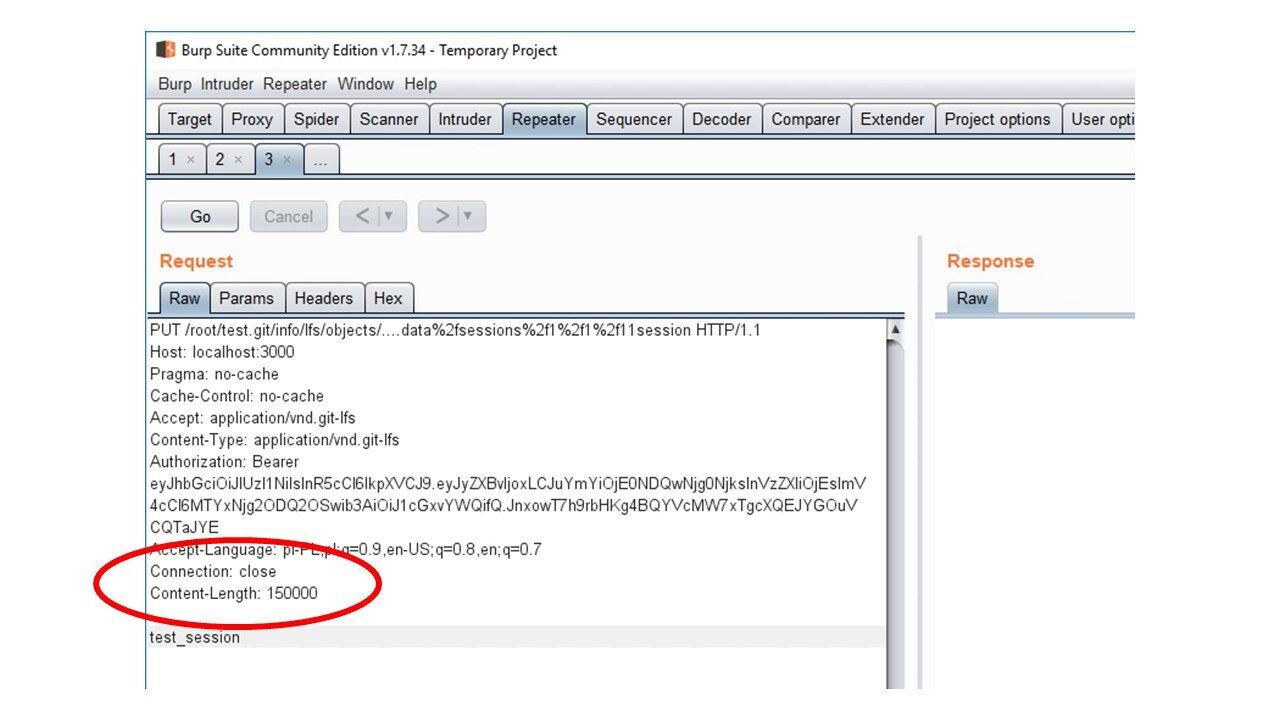
Task: Open the Window menu
Action: click(x=365, y=84)
